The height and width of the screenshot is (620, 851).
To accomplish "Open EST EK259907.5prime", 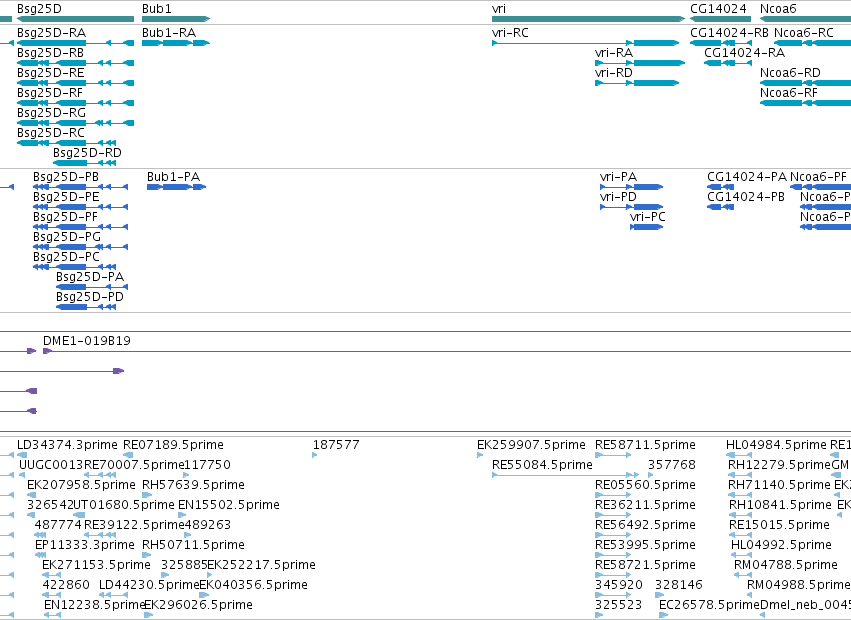I will (x=480, y=455).
